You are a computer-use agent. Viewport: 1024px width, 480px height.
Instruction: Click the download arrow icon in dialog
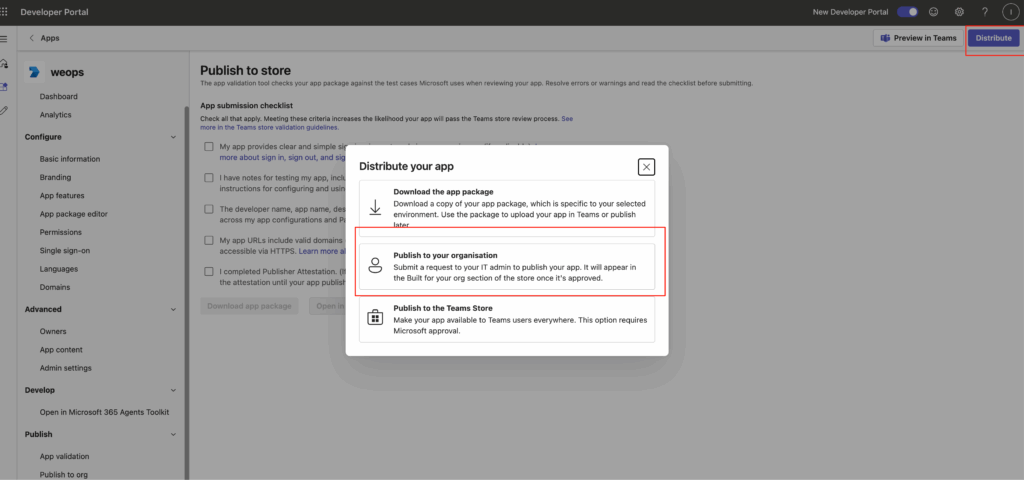[375, 208]
